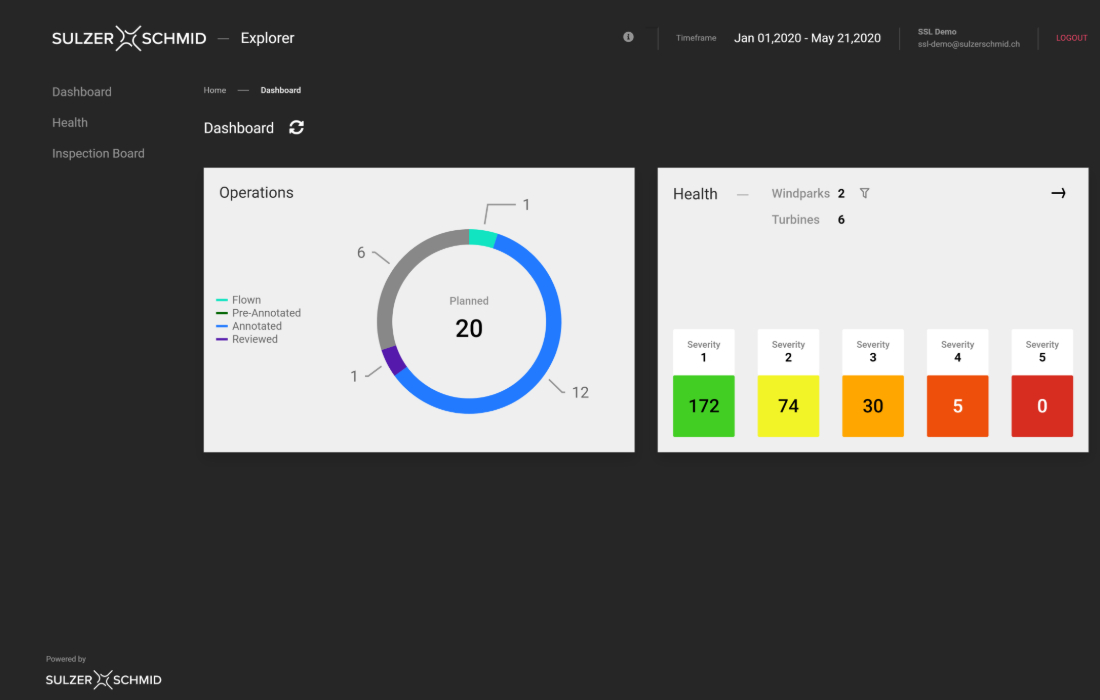This screenshot has width=1100, height=700.
Task: Go to Home breadcrumb
Action: click(x=215, y=90)
